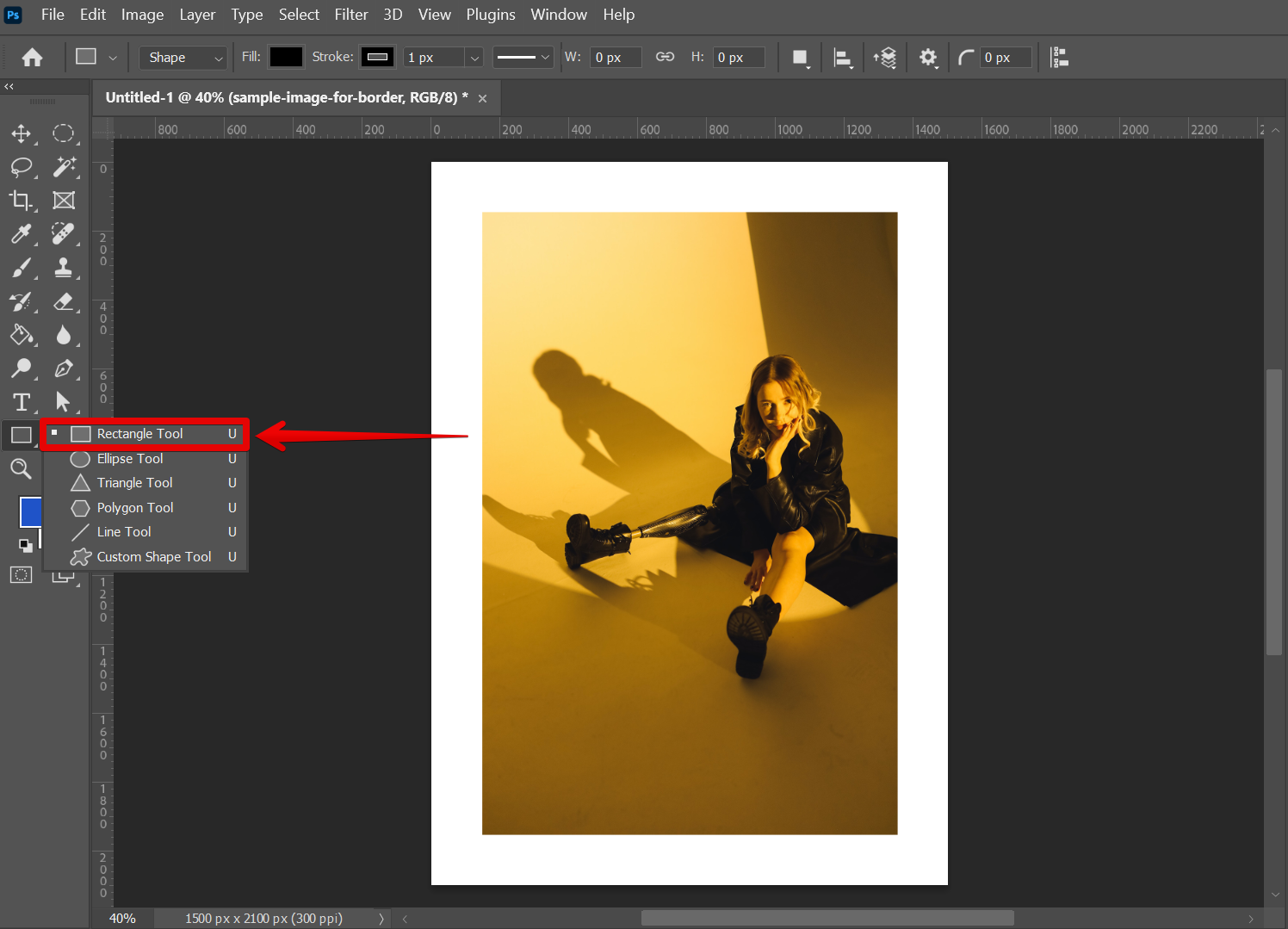
Task: Click the Home button
Action: 33,58
